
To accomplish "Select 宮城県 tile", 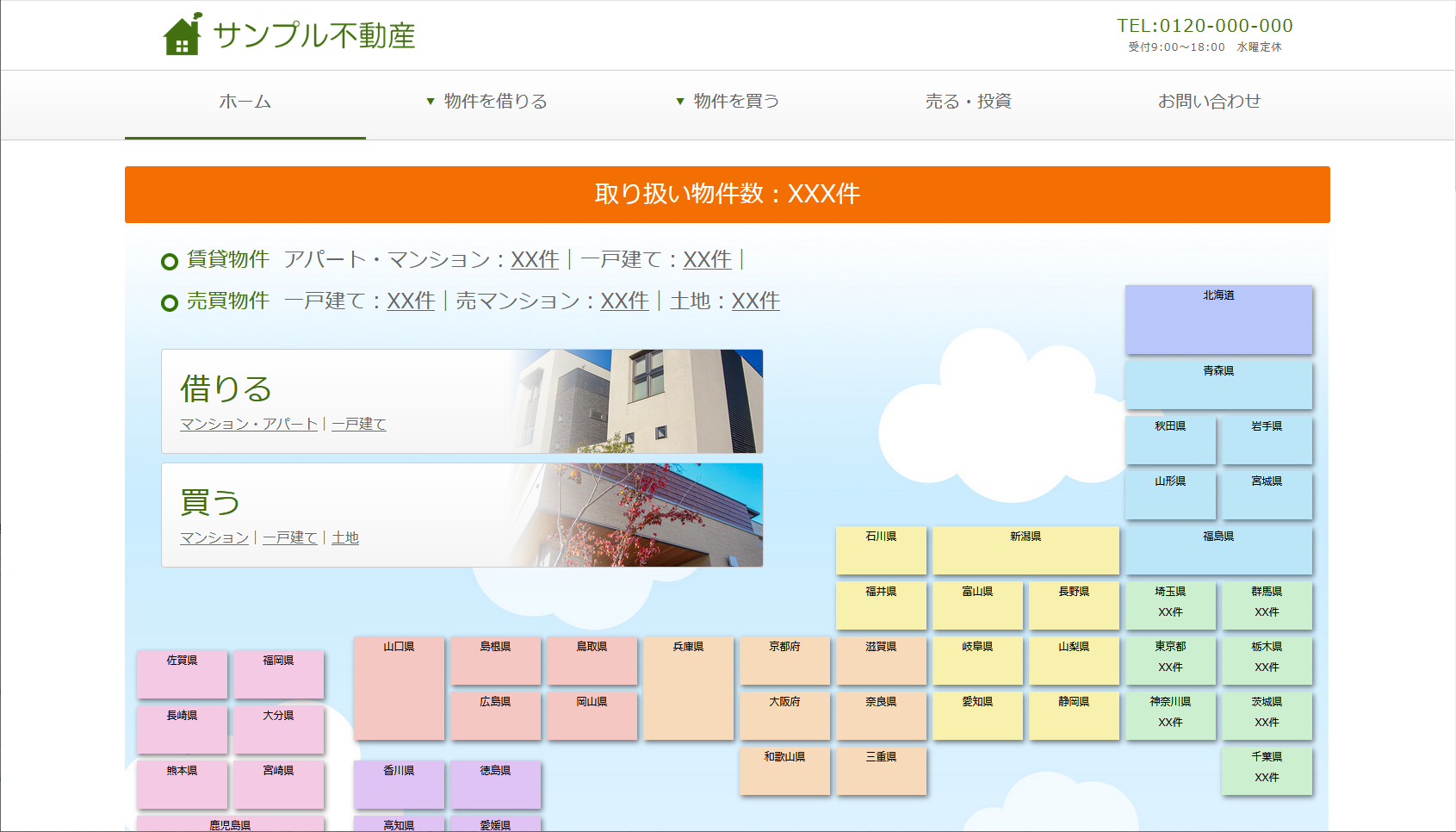I will click(x=1267, y=495).
